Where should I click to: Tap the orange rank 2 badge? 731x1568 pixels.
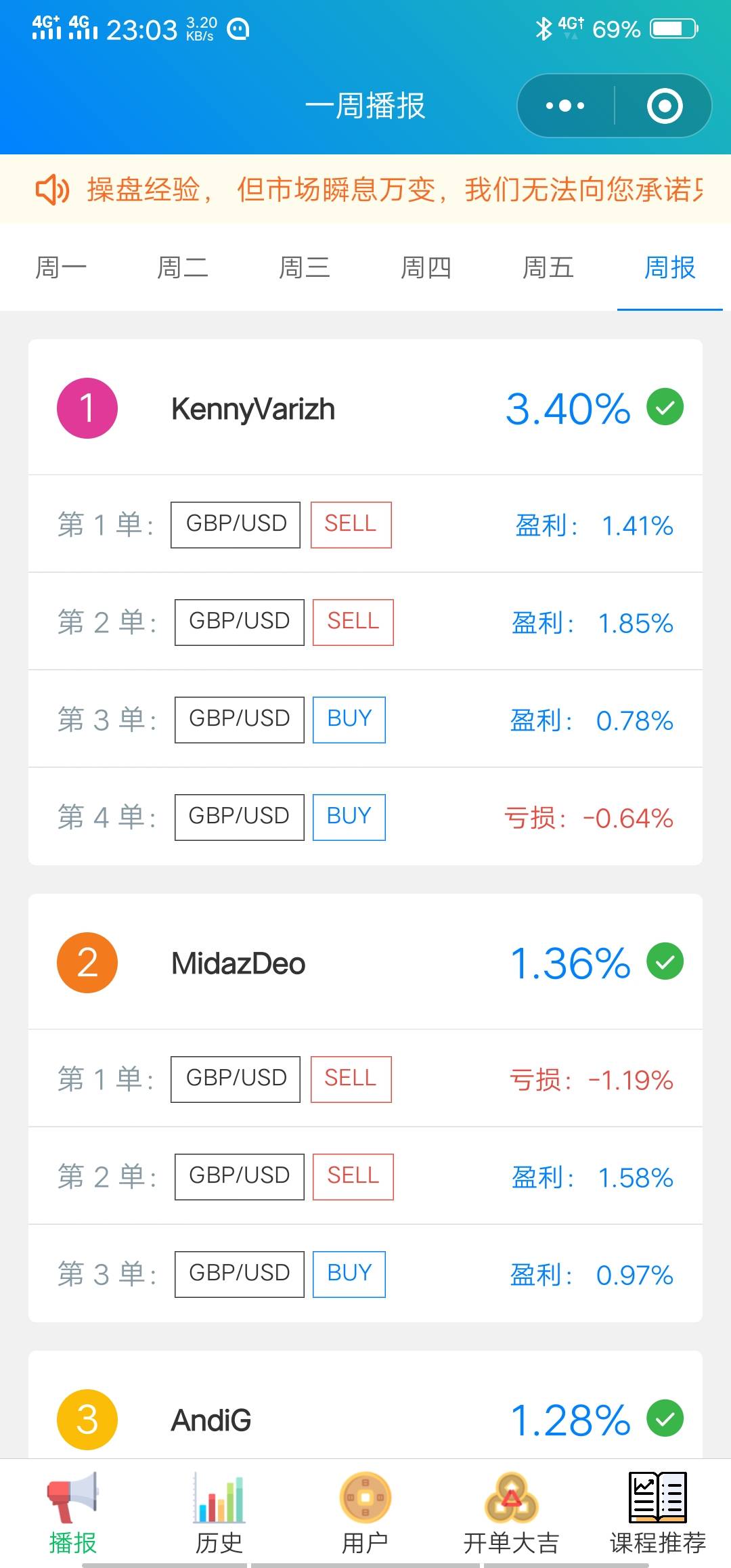pyautogui.click(x=87, y=963)
